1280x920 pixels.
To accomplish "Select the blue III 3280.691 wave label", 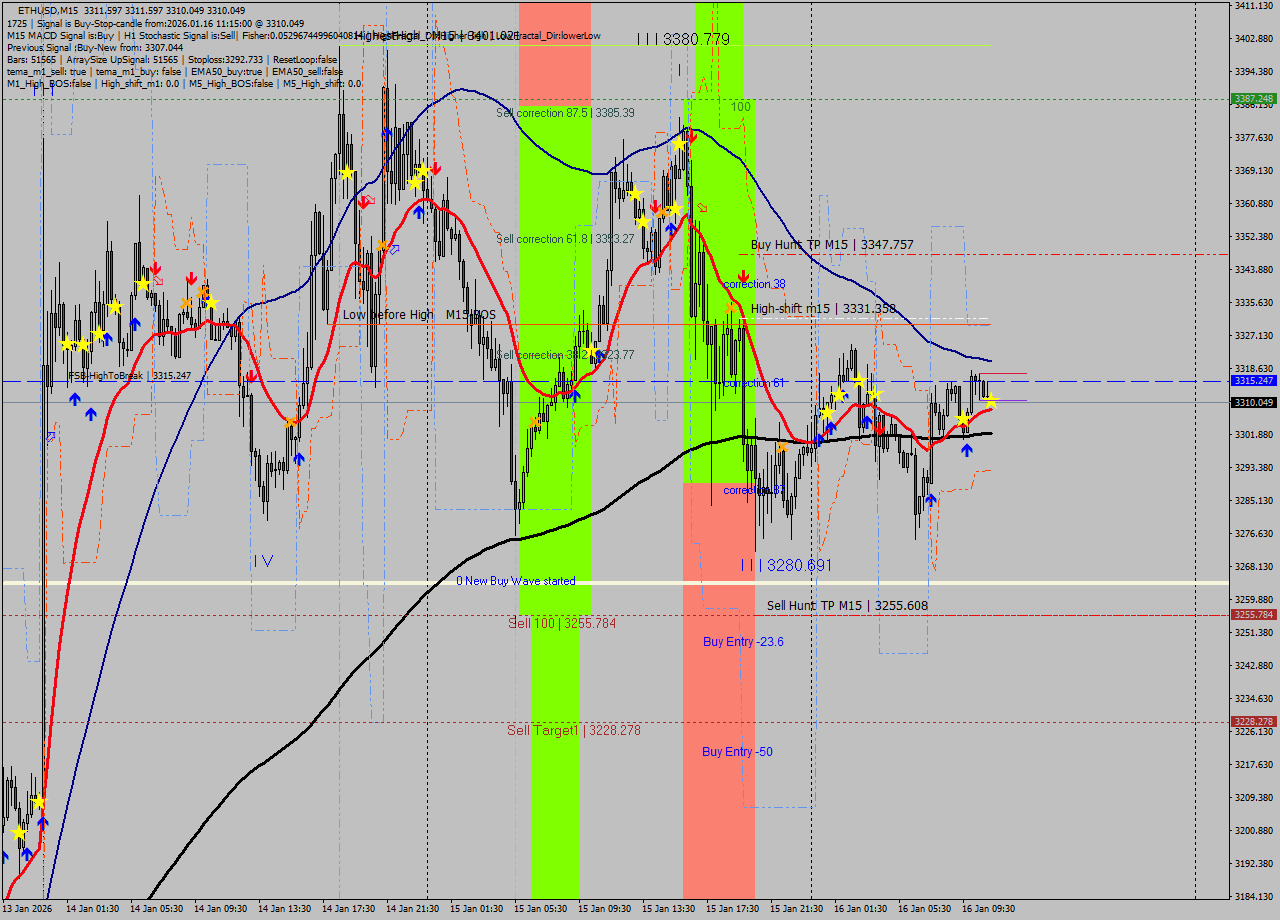I will (x=786, y=565).
